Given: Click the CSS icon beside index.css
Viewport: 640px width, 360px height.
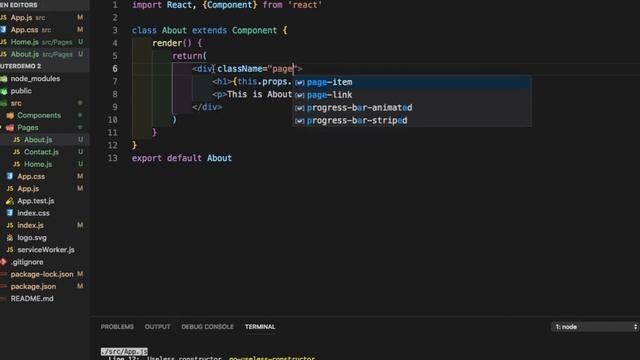Looking at the screenshot, I should [x=10, y=213].
